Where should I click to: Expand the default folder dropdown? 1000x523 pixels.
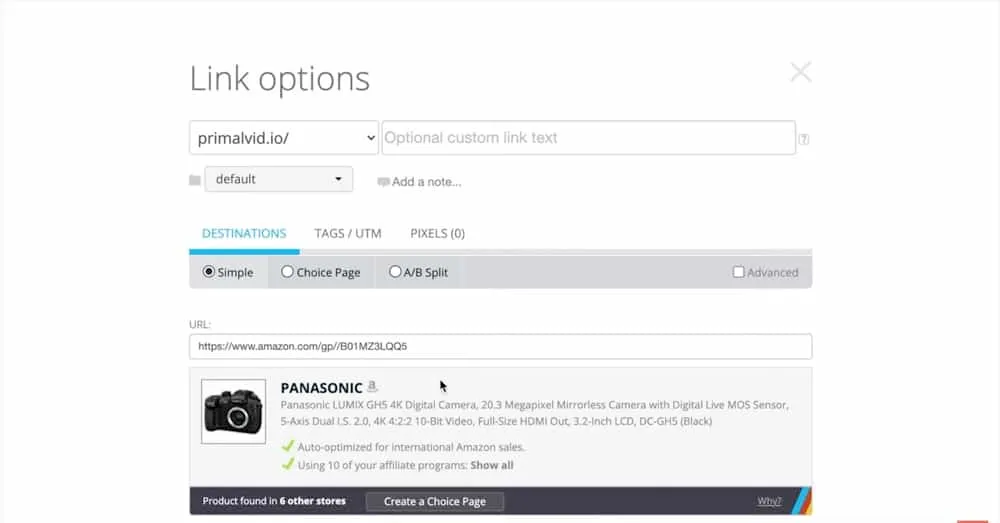278,180
